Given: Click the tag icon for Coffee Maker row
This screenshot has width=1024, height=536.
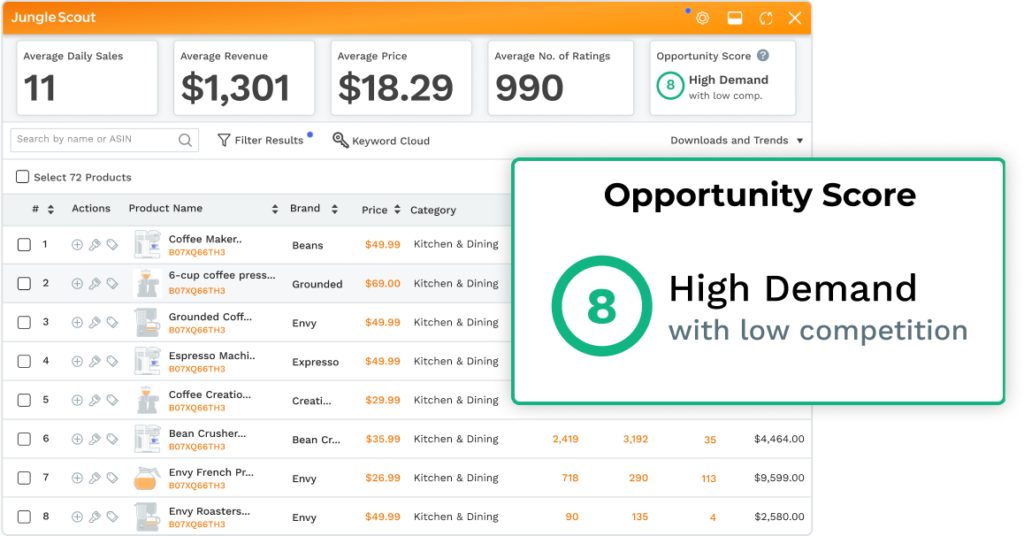Looking at the screenshot, I should (112, 245).
